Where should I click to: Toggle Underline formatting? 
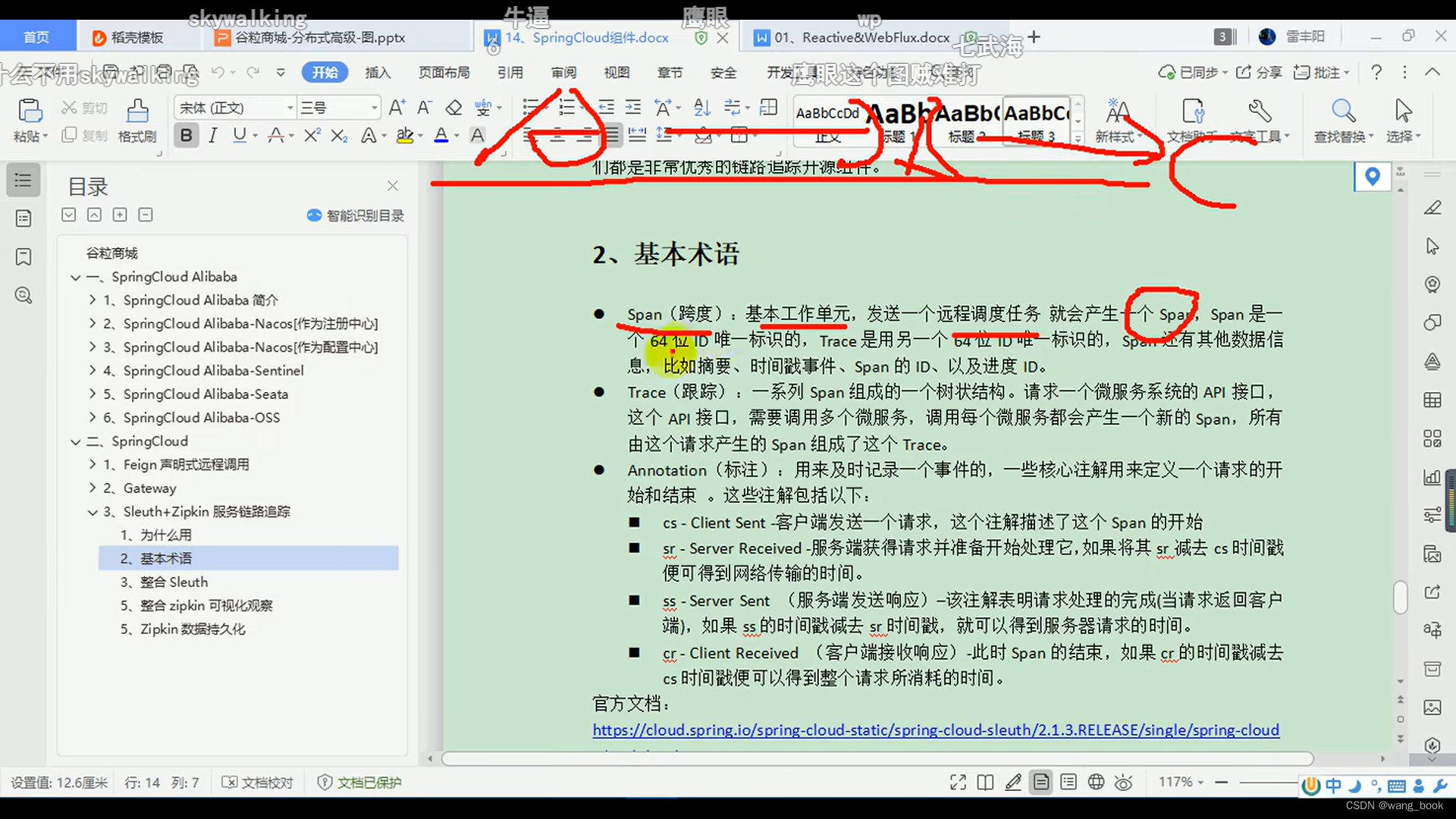pos(240,136)
